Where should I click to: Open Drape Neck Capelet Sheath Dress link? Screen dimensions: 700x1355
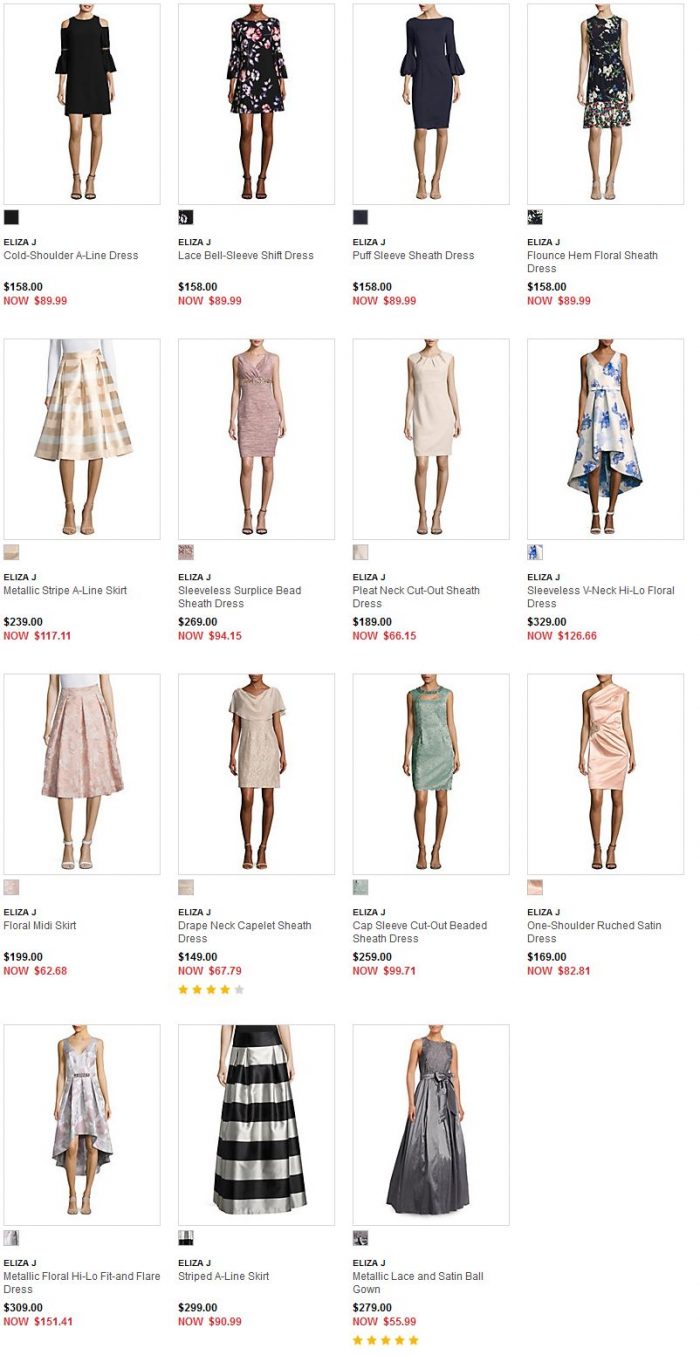245,932
